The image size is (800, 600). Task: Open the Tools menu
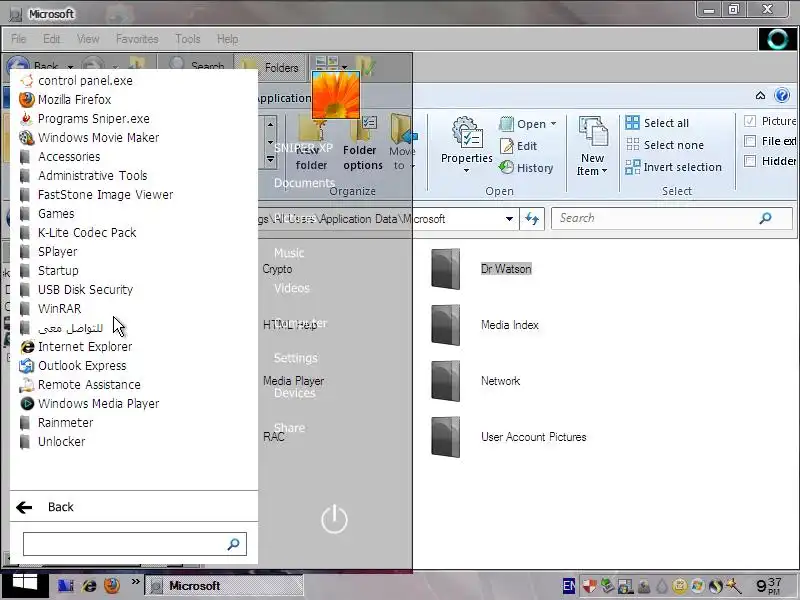(x=188, y=39)
